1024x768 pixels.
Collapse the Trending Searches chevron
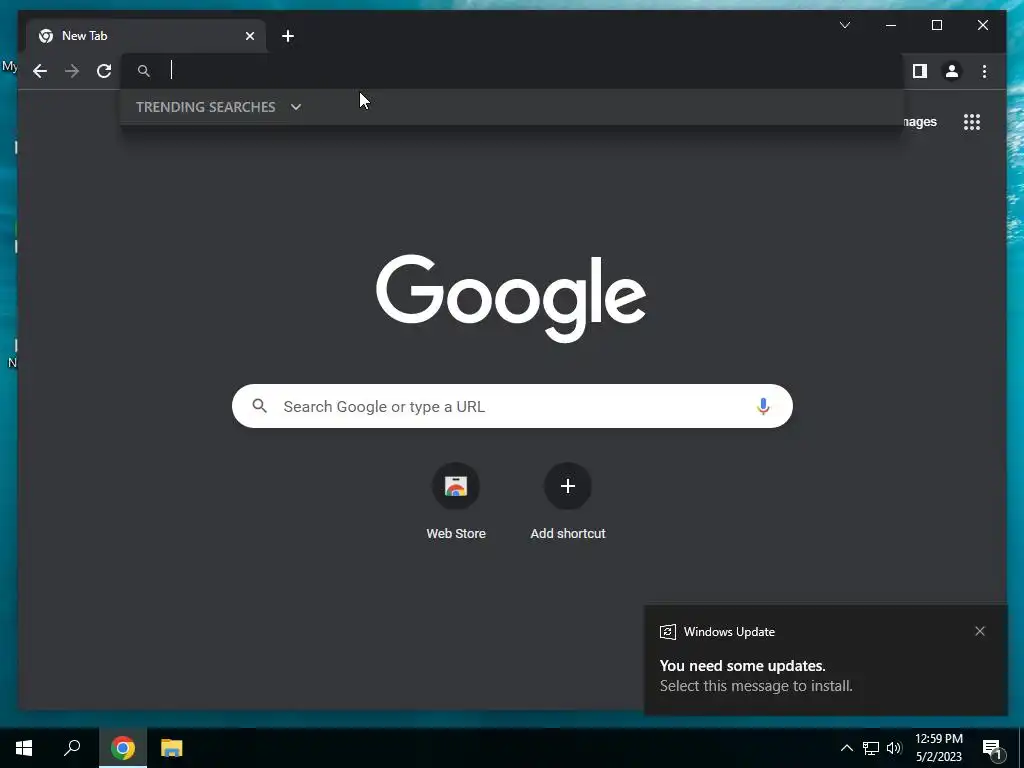(296, 107)
